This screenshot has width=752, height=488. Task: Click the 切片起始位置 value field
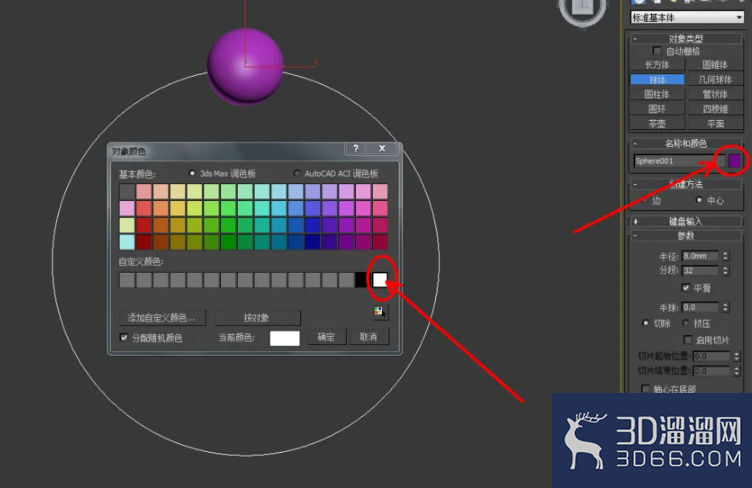coord(712,356)
